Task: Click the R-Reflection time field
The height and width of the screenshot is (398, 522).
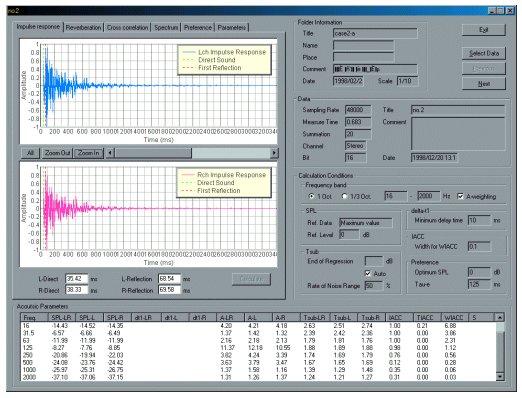Action: click(170, 290)
